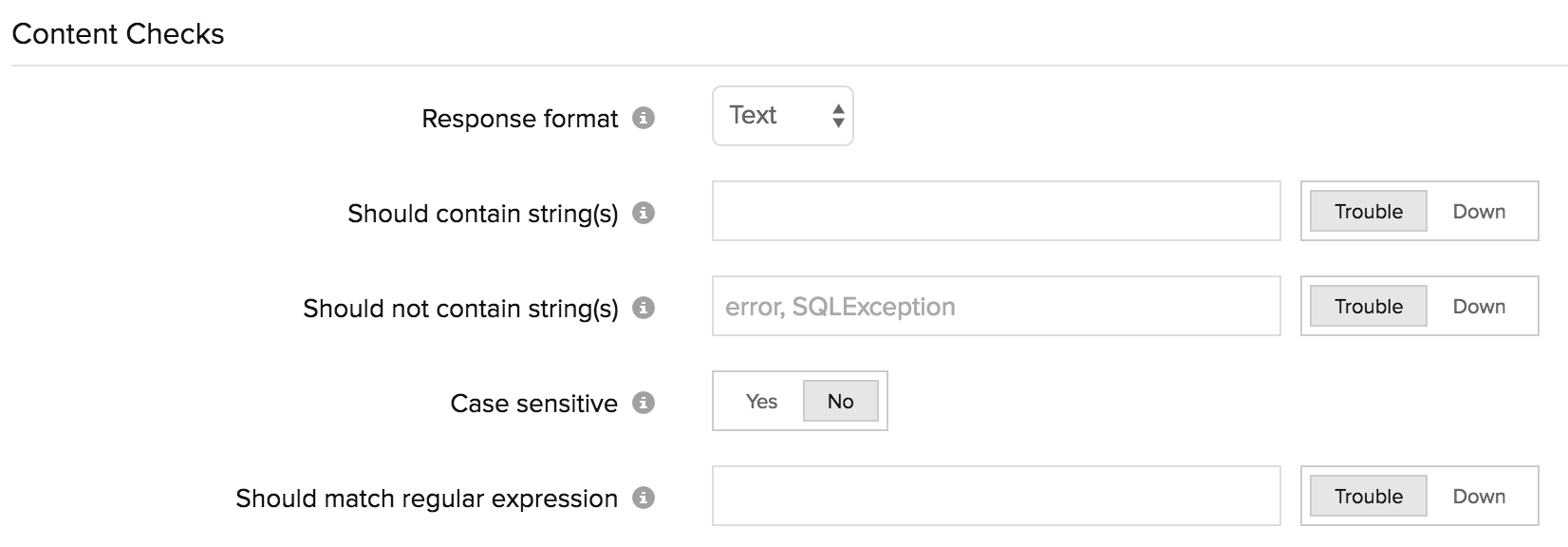This screenshot has width=1568, height=547.
Task: Select Trouble for Should not contain string(s)
Action: pyautogui.click(x=1368, y=306)
